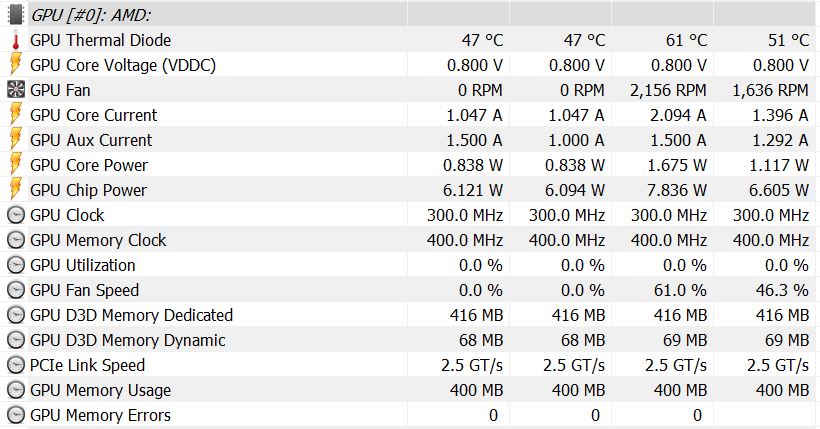Select the GPU Memory Usage sensor label
This screenshot has width=820, height=429.
pyautogui.click(x=100, y=390)
